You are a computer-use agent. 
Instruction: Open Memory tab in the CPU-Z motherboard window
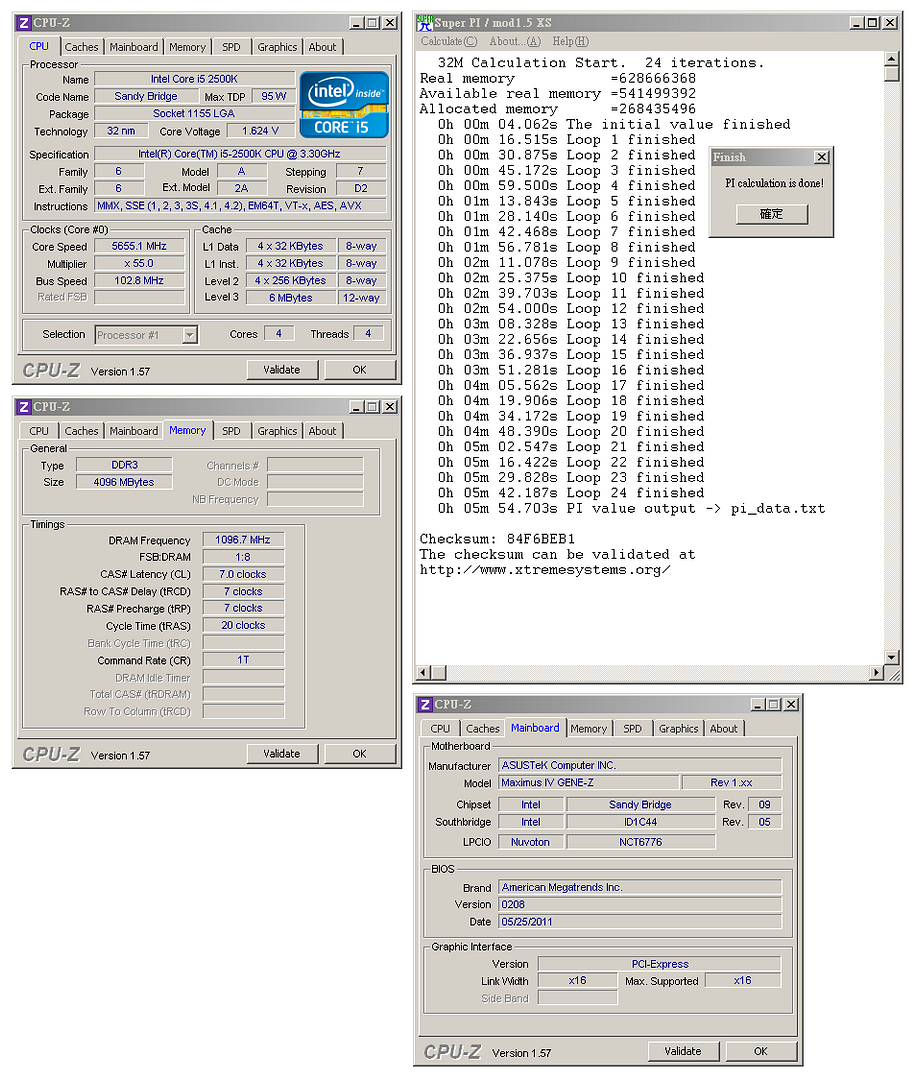coord(588,729)
